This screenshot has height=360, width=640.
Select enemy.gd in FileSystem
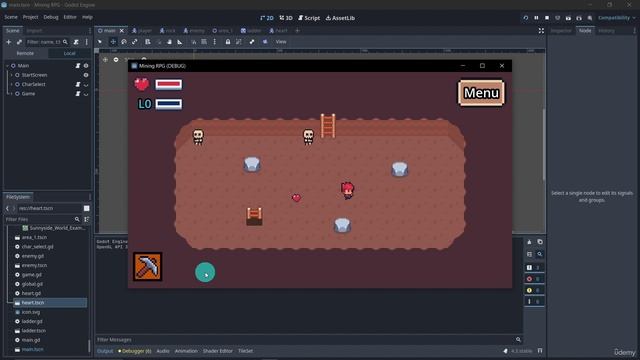pos(33,256)
